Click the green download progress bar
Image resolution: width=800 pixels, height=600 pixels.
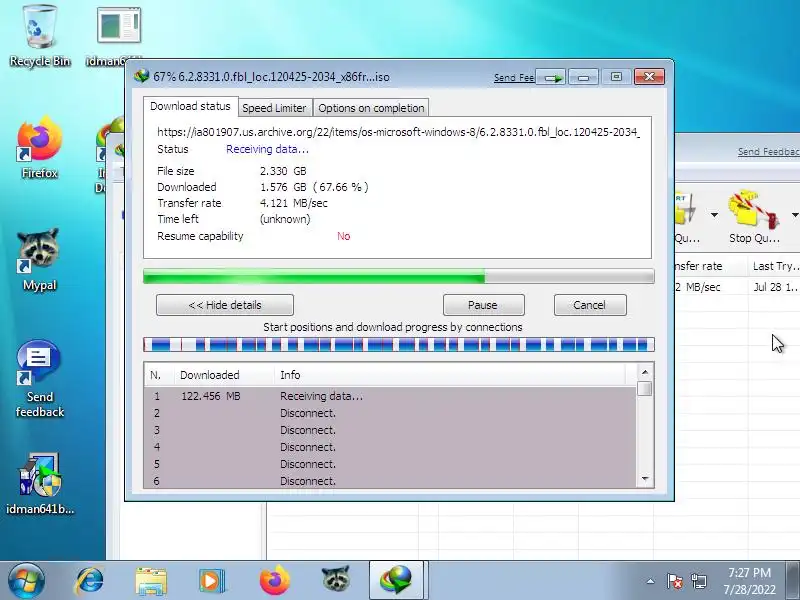coord(398,277)
